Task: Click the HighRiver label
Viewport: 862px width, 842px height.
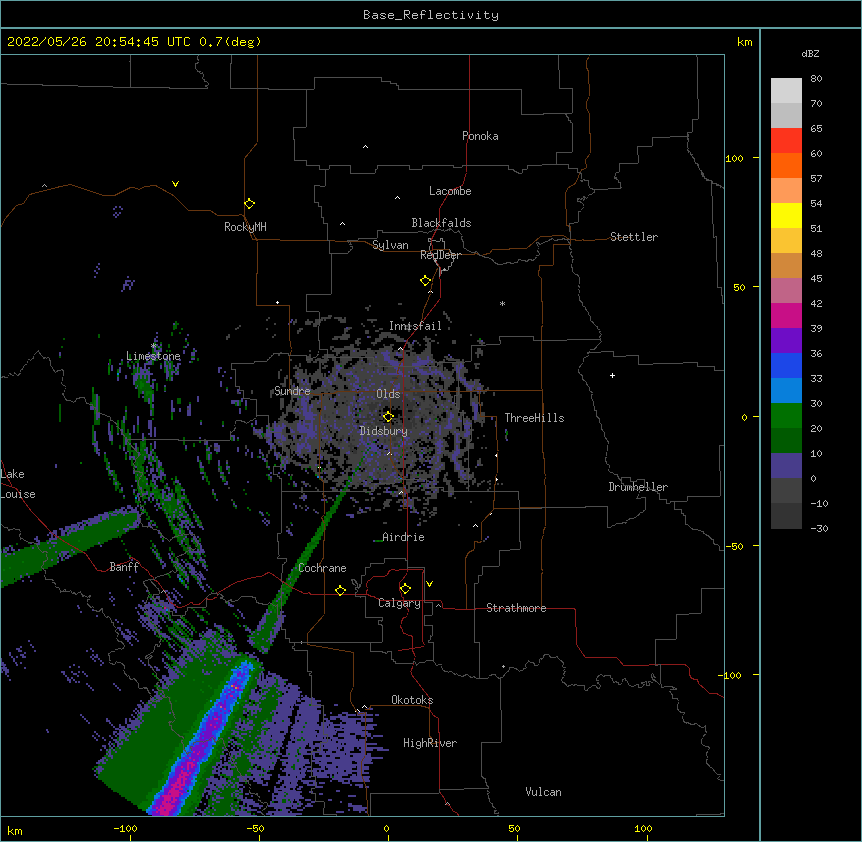Action: (x=430, y=743)
